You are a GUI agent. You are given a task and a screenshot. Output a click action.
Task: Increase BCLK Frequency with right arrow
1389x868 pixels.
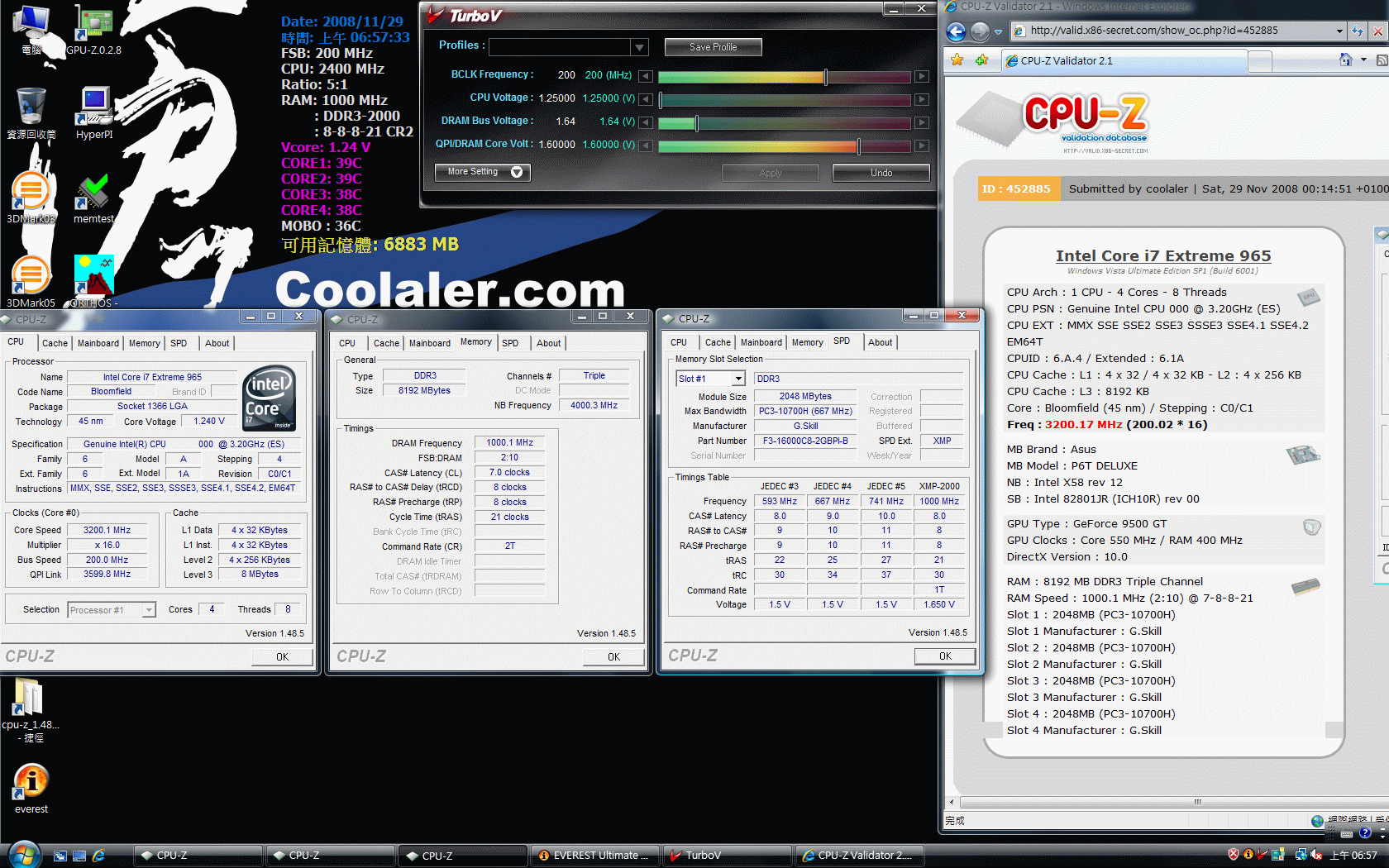click(921, 77)
